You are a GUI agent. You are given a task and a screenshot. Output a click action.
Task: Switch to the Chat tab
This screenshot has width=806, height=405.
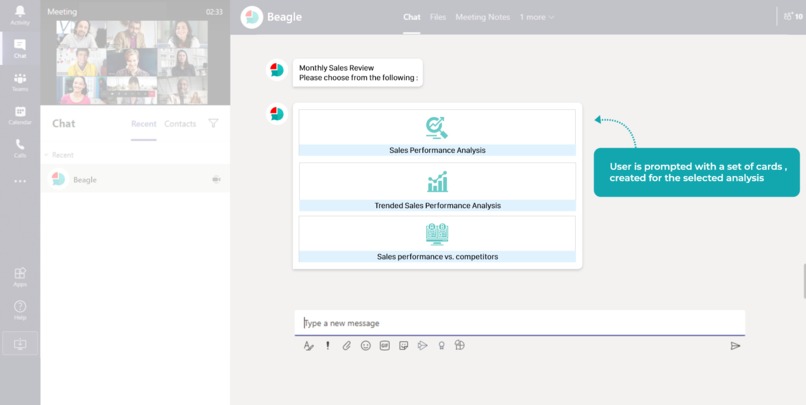[411, 17]
